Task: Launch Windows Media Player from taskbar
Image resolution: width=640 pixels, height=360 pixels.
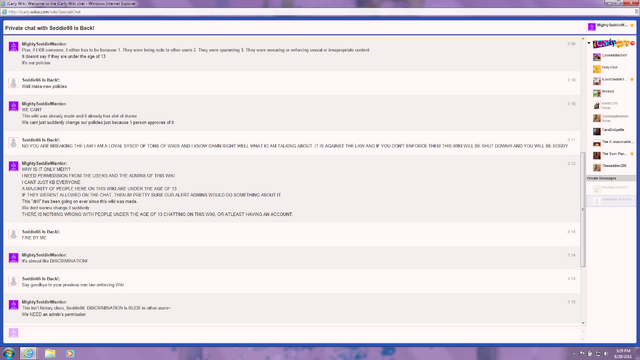Action: tap(70, 353)
